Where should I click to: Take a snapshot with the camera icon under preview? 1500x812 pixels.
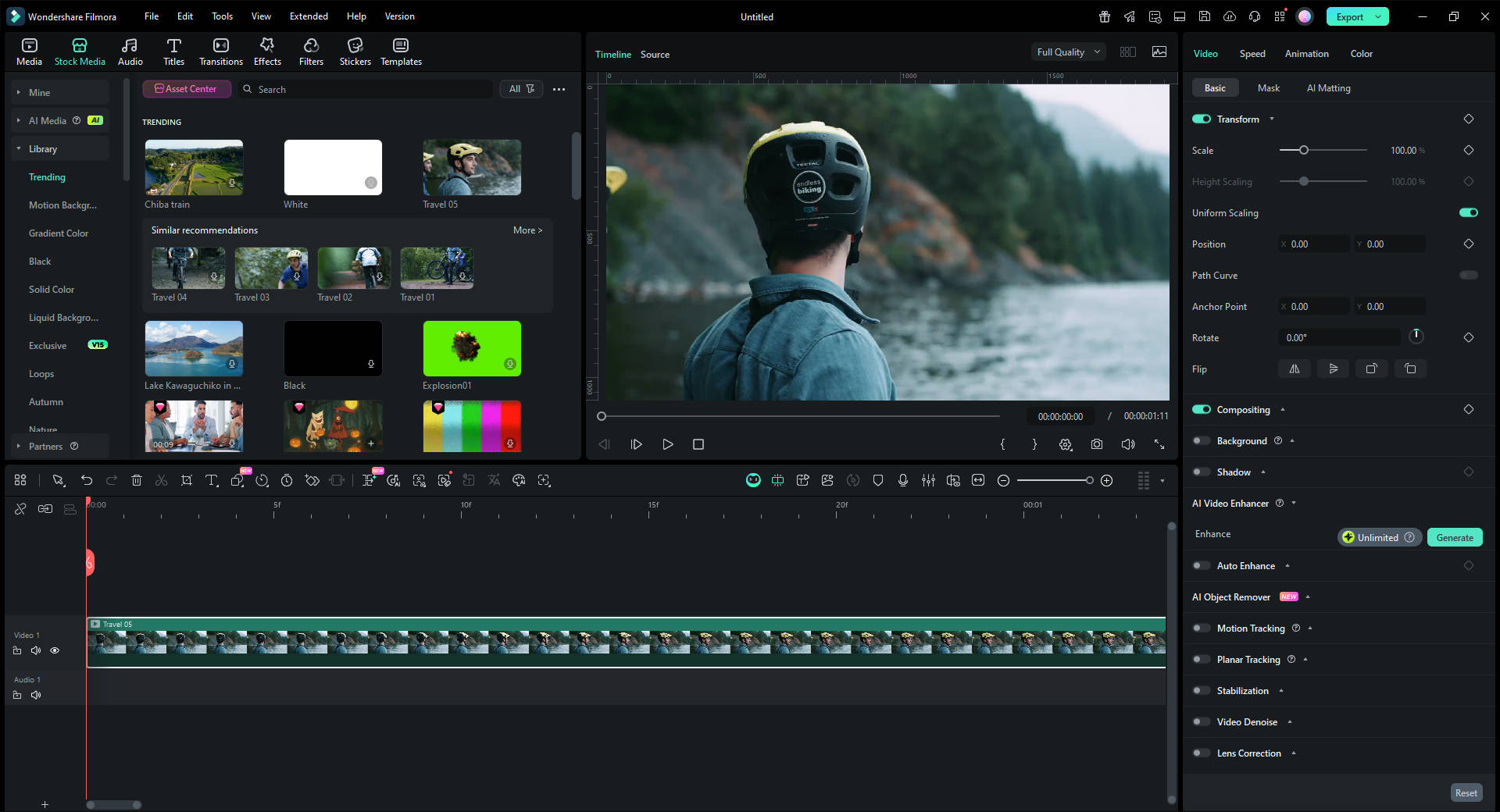pos(1096,444)
